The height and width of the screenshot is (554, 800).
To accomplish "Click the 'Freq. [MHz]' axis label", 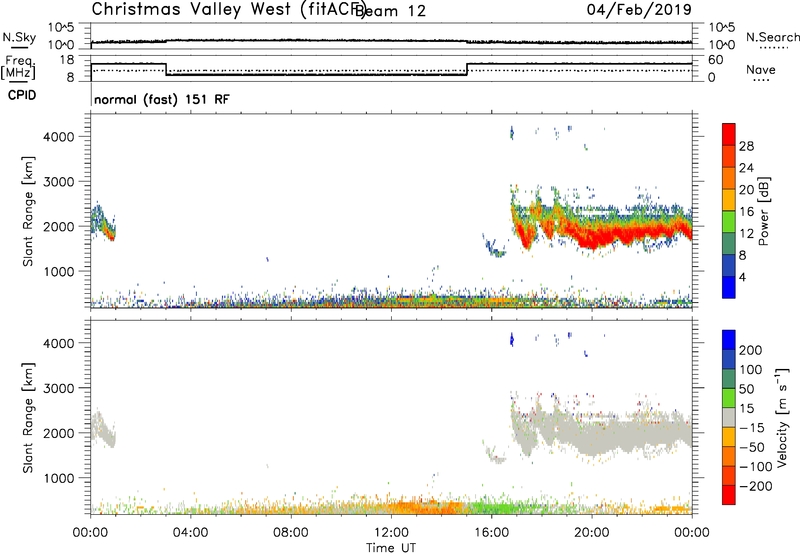I will [19, 67].
